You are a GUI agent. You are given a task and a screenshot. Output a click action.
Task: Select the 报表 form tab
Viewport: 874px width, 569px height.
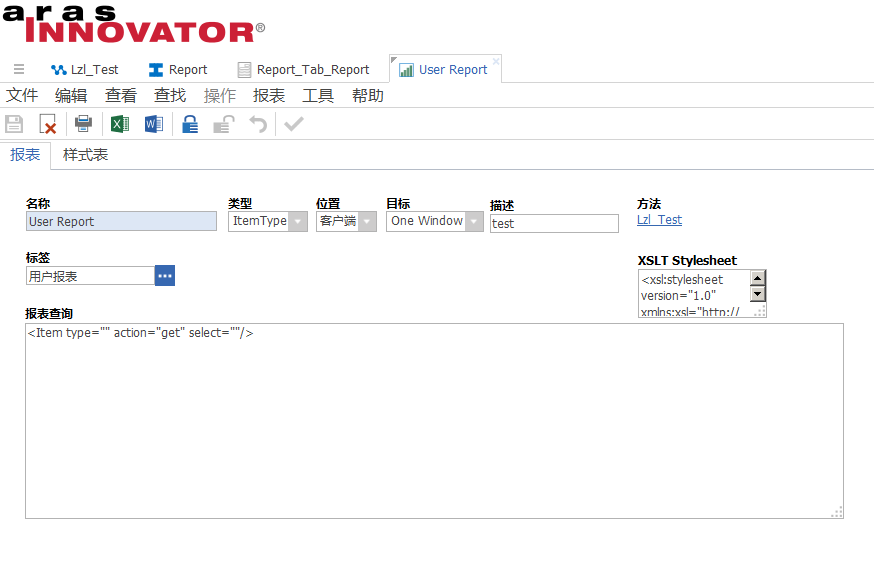[25, 155]
